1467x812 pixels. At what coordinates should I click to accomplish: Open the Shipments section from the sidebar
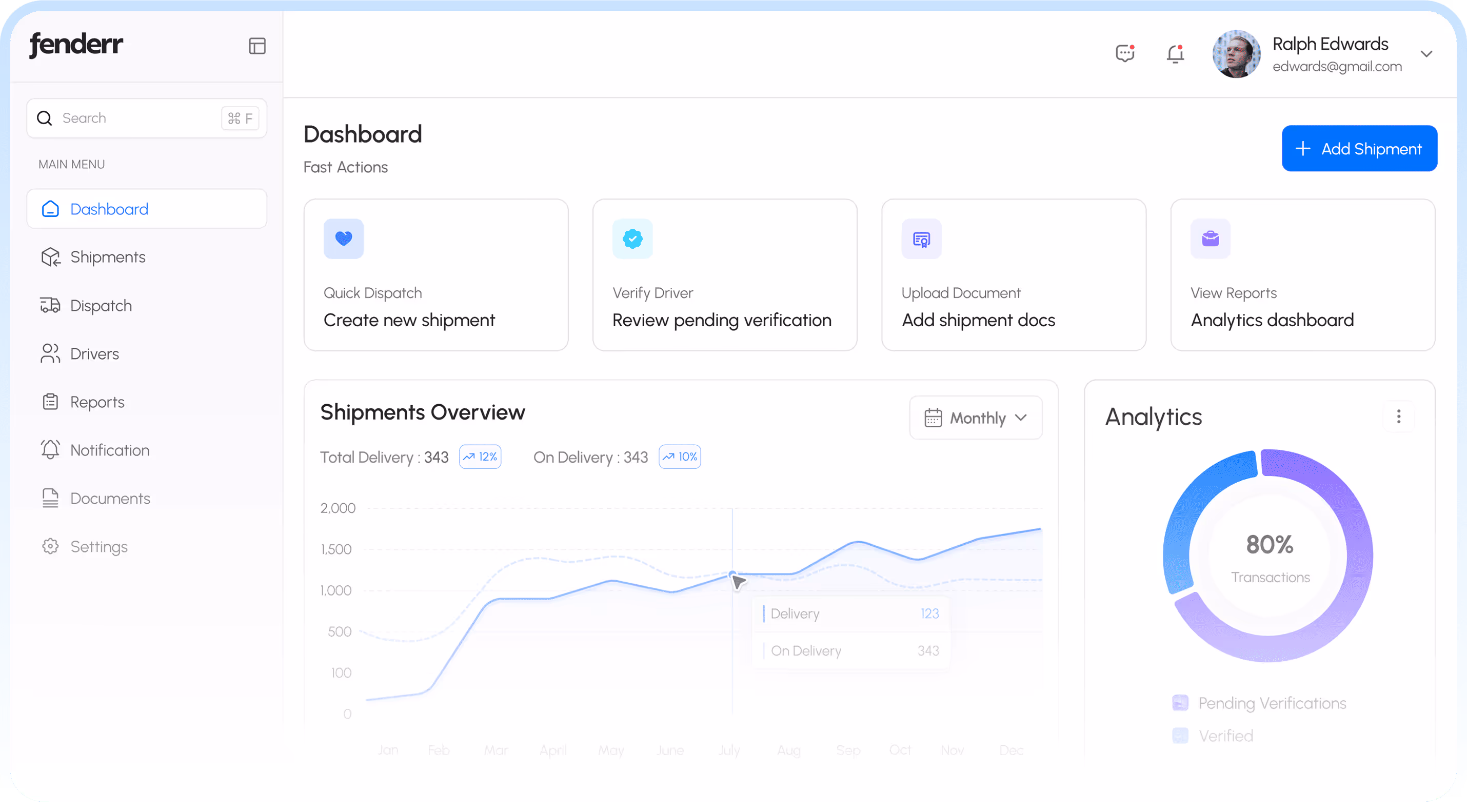click(108, 257)
